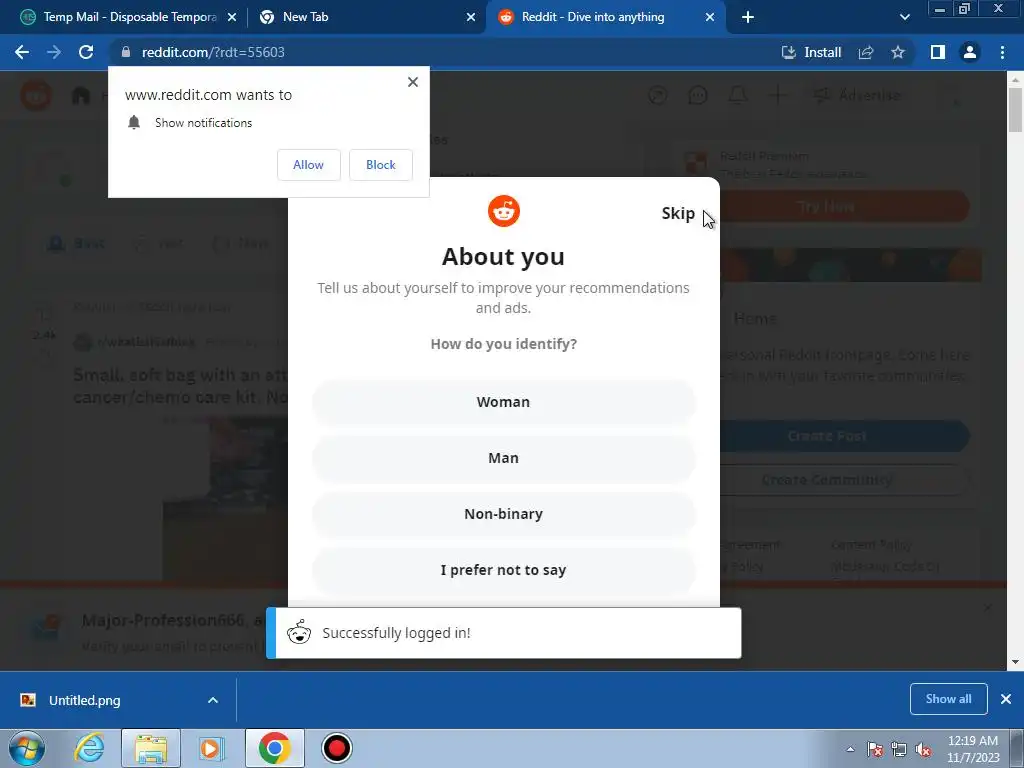The width and height of the screenshot is (1024, 768).
Task: Expand the Untitled.png download options arrow
Action: 213,700
